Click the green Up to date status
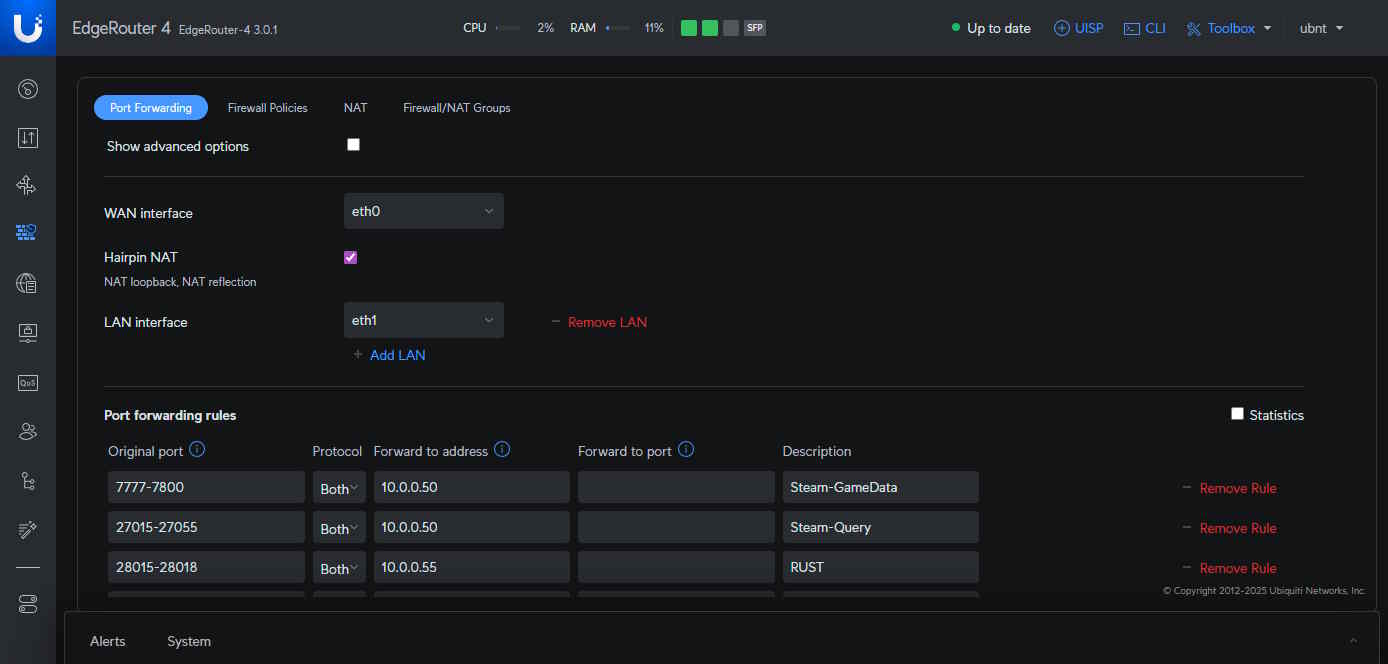The height and width of the screenshot is (664, 1388). click(x=991, y=28)
